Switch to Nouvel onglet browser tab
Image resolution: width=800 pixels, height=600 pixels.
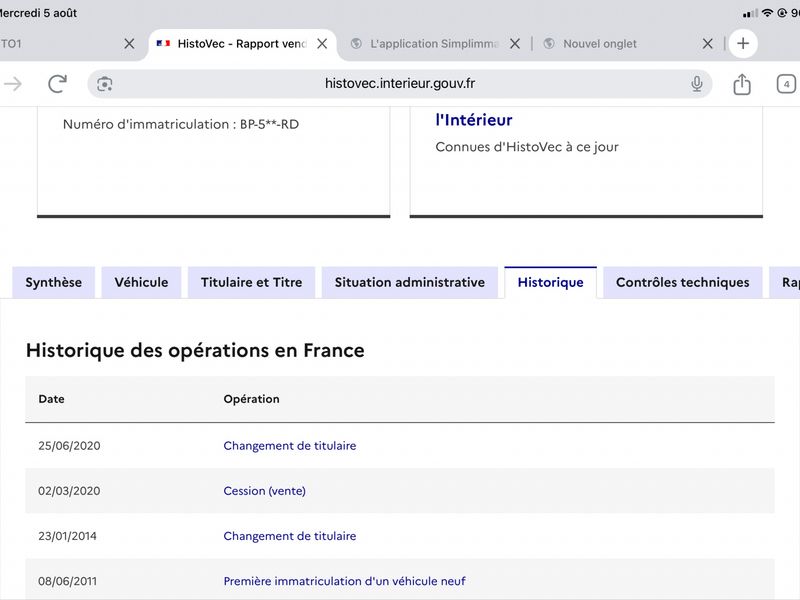tap(599, 44)
